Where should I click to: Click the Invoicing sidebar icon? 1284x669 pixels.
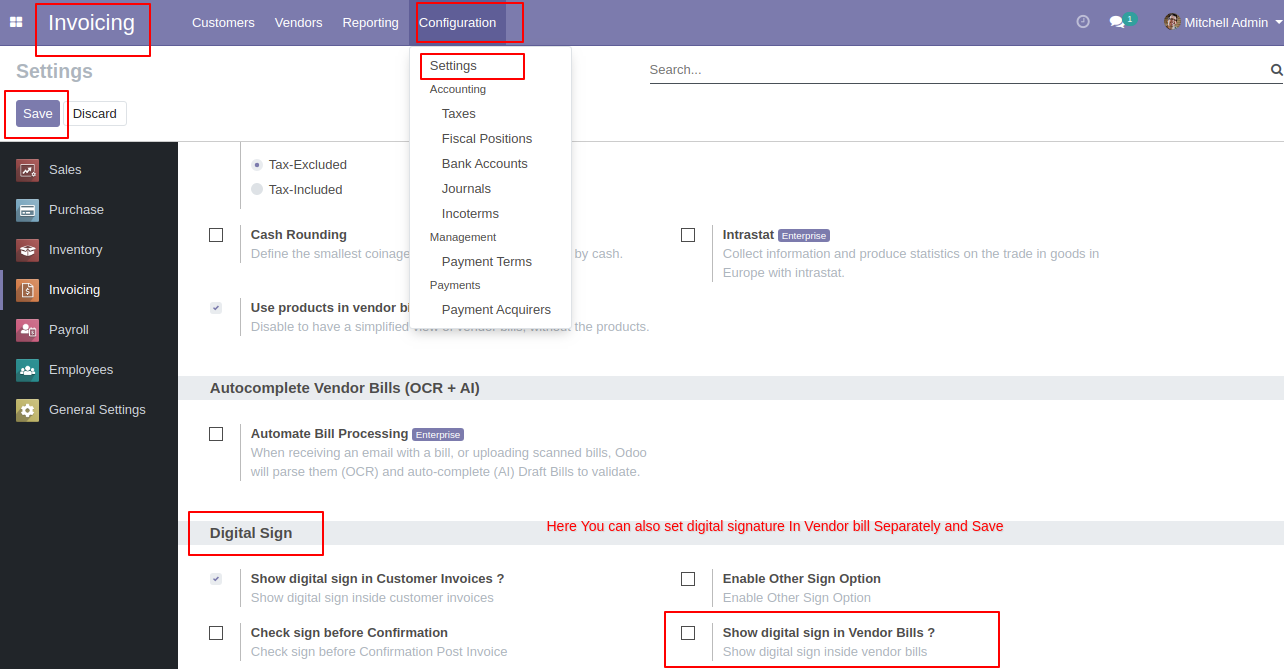27,290
